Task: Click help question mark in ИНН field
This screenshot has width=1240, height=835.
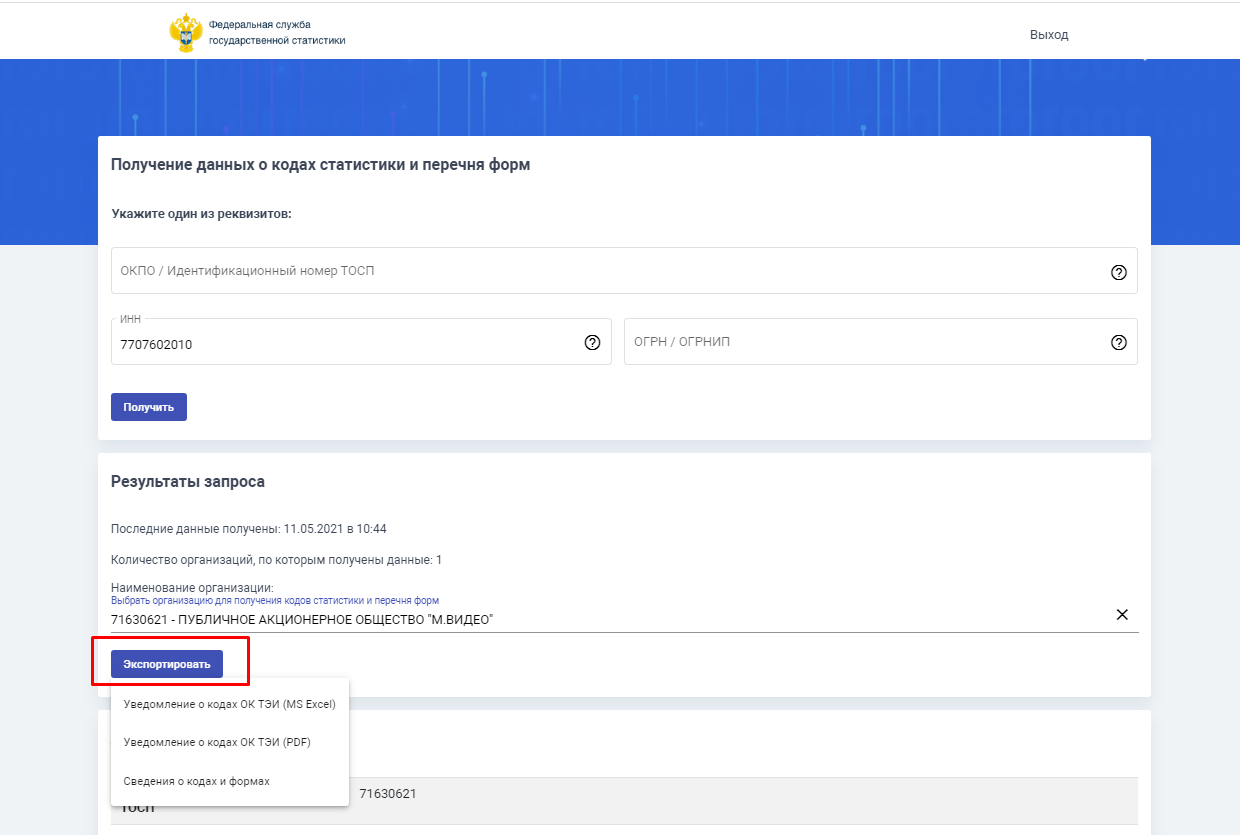Action: tap(592, 343)
